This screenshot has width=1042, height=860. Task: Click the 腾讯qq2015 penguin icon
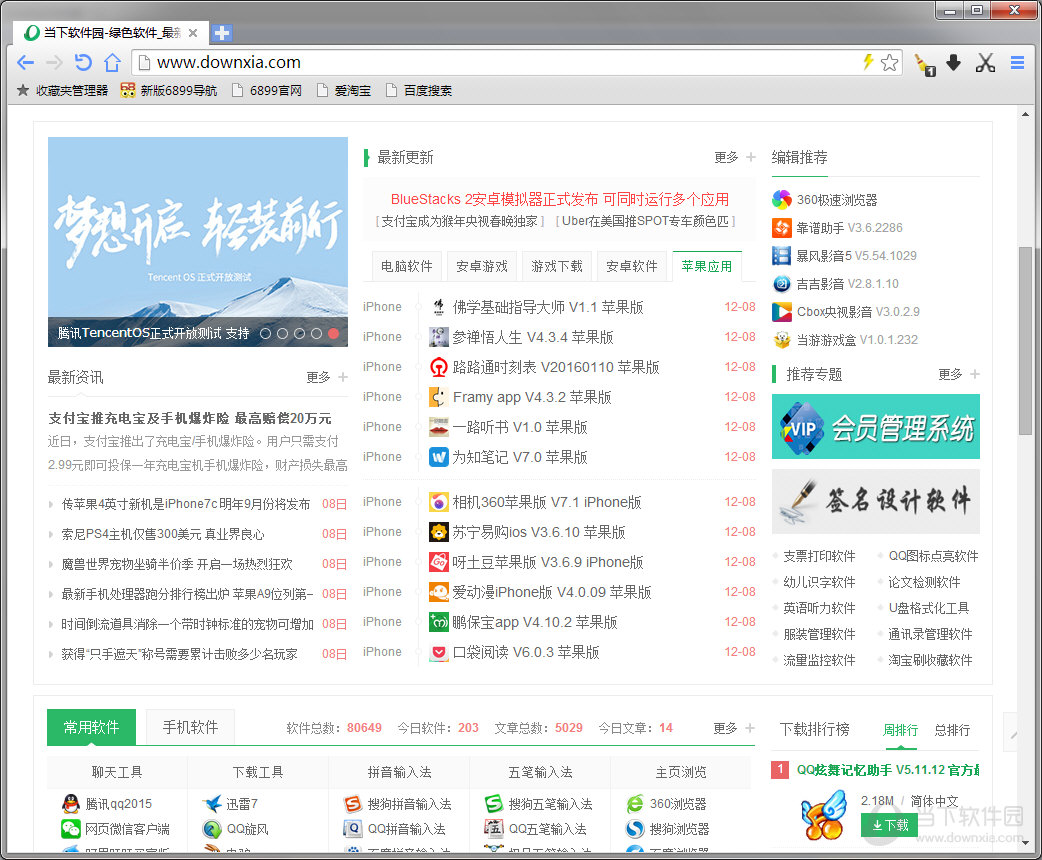click(70, 804)
